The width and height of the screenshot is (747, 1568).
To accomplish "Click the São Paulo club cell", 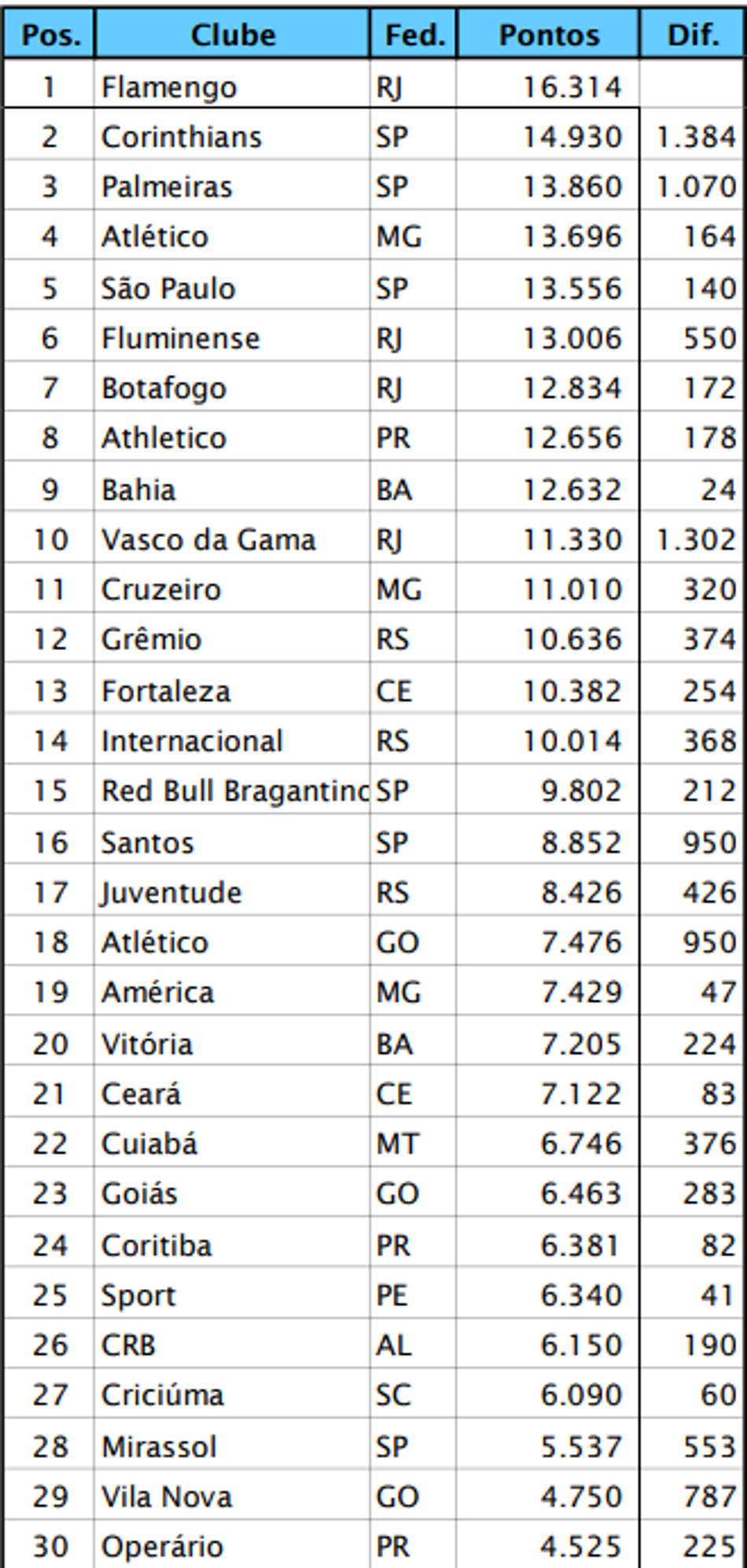I will [x=232, y=288].
